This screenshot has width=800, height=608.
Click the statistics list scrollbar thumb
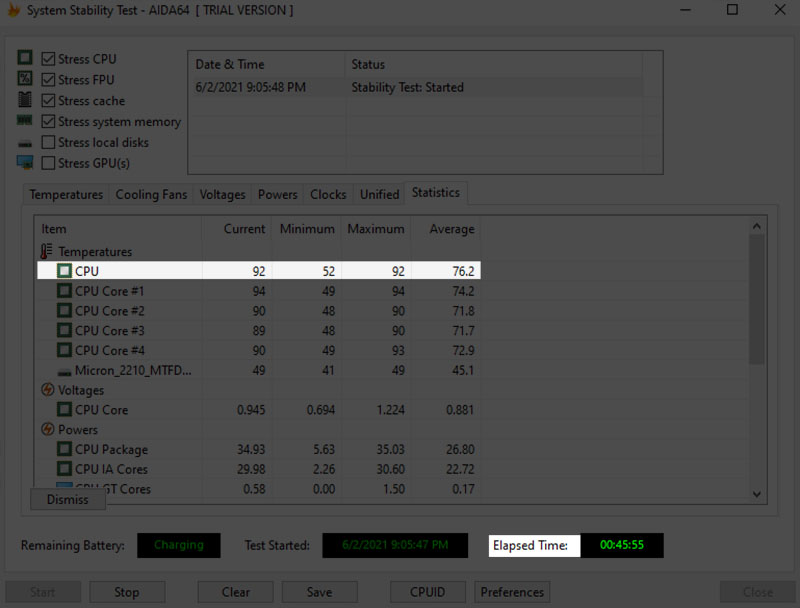tap(757, 299)
